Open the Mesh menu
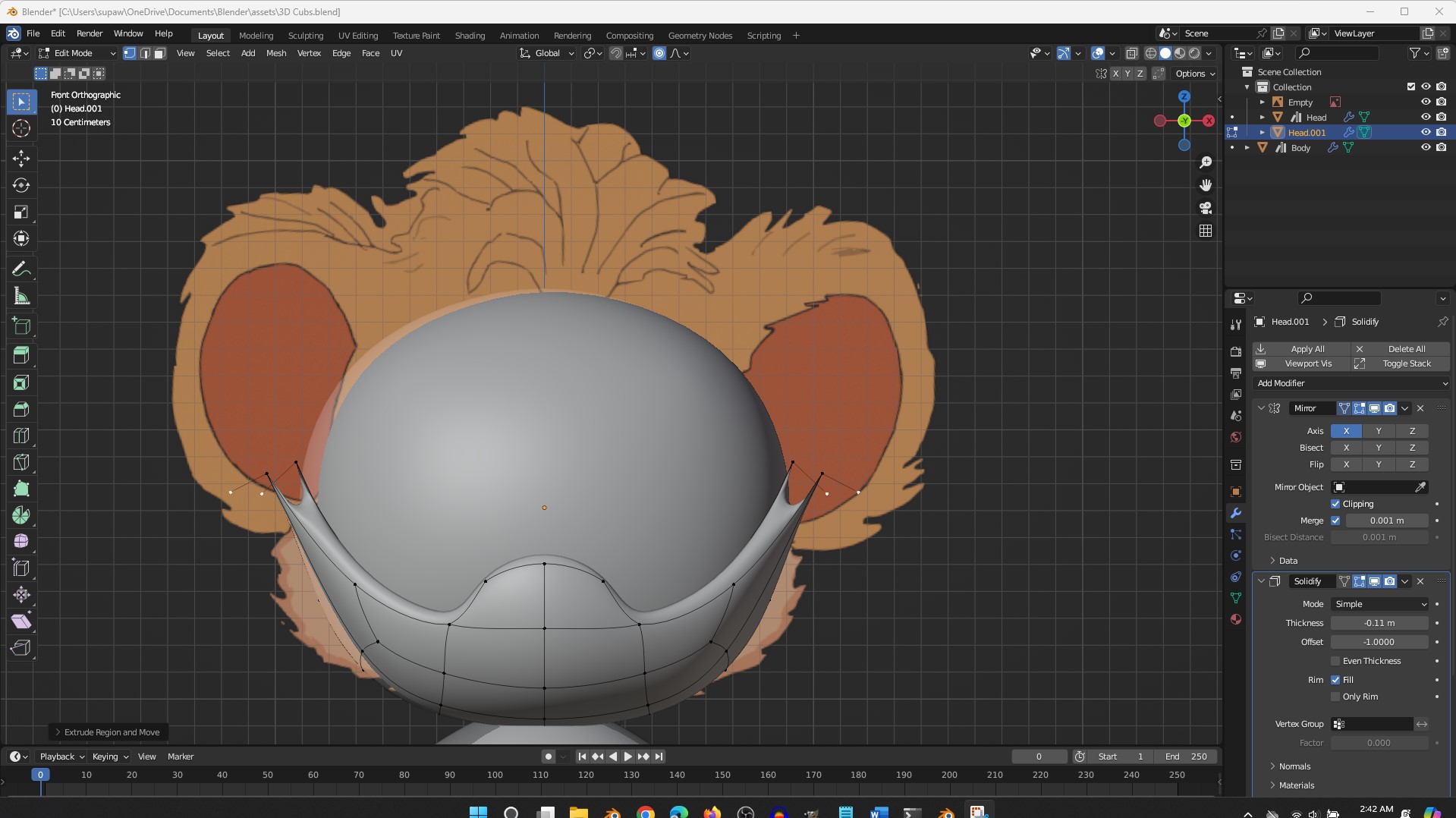 click(x=276, y=53)
